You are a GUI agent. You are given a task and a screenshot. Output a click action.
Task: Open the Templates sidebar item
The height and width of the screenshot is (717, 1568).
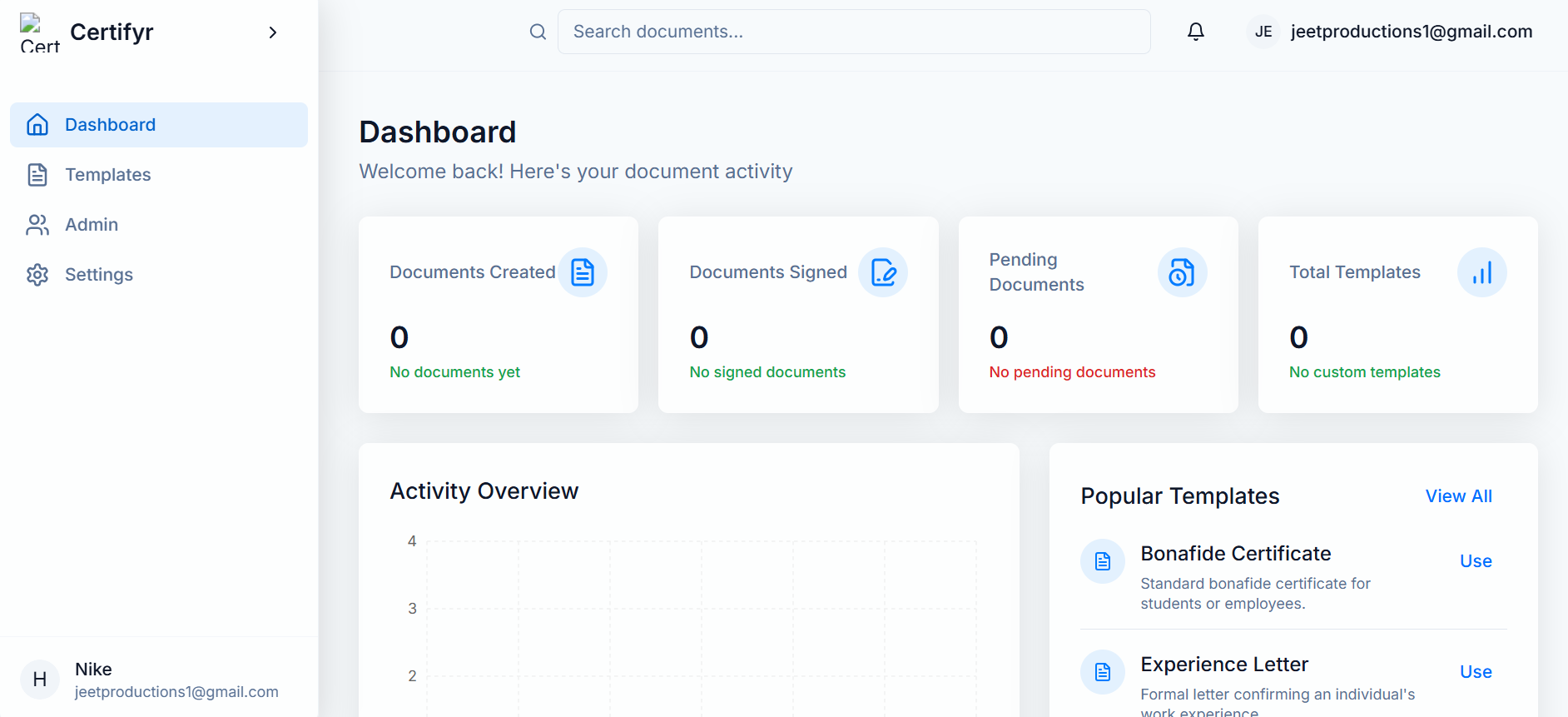point(107,175)
